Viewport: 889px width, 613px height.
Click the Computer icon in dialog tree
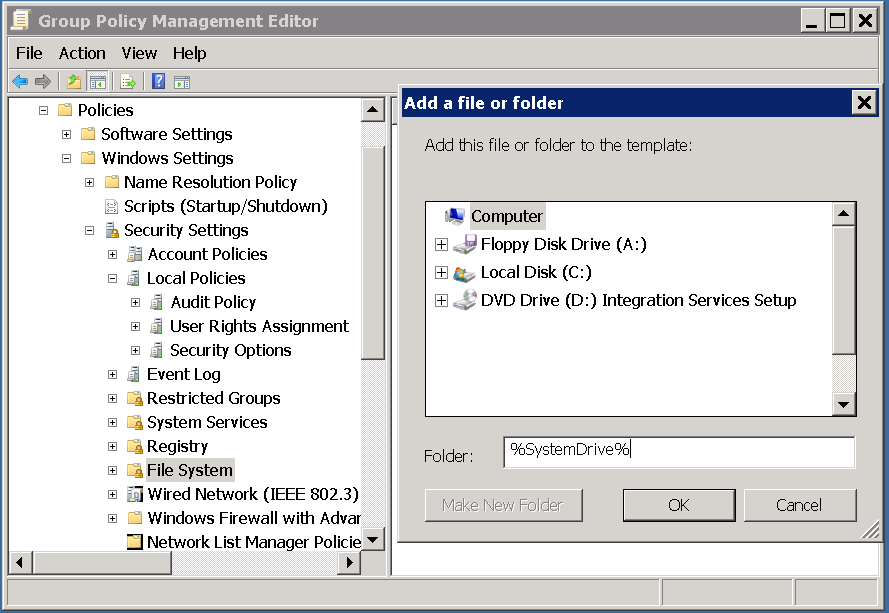[x=455, y=216]
